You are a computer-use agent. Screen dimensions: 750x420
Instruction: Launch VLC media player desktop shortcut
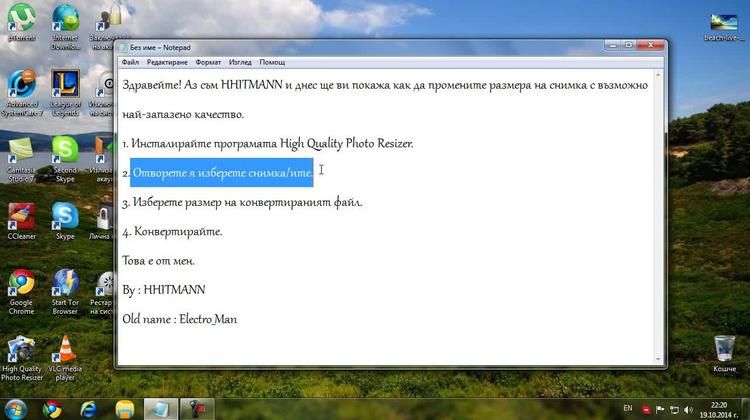click(x=65, y=358)
